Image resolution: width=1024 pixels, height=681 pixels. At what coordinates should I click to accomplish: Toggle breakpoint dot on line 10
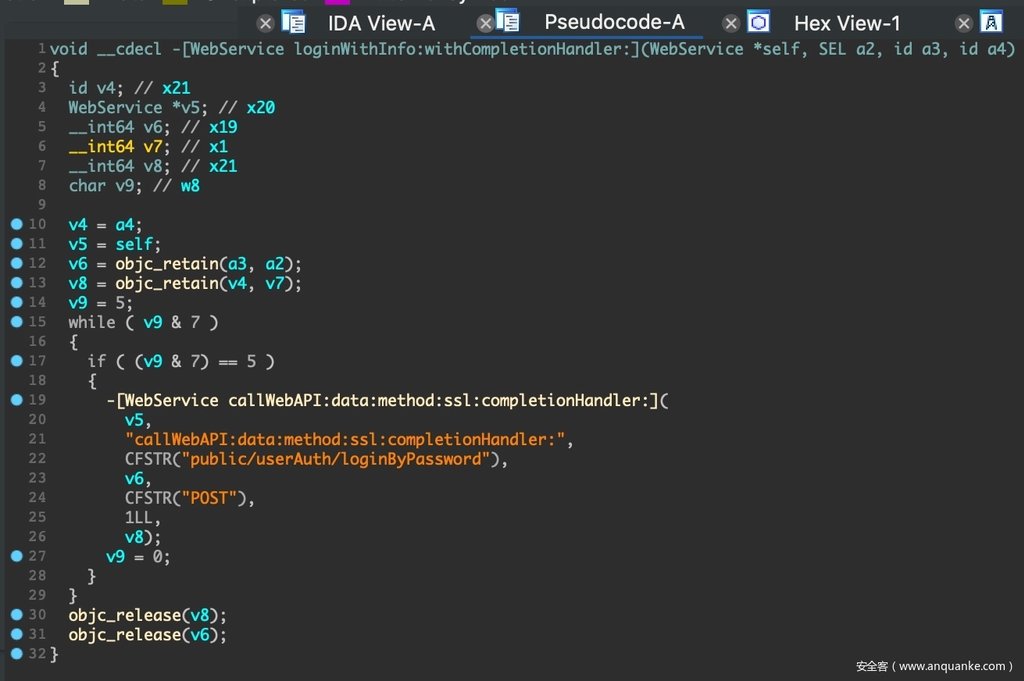coord(16,224)
